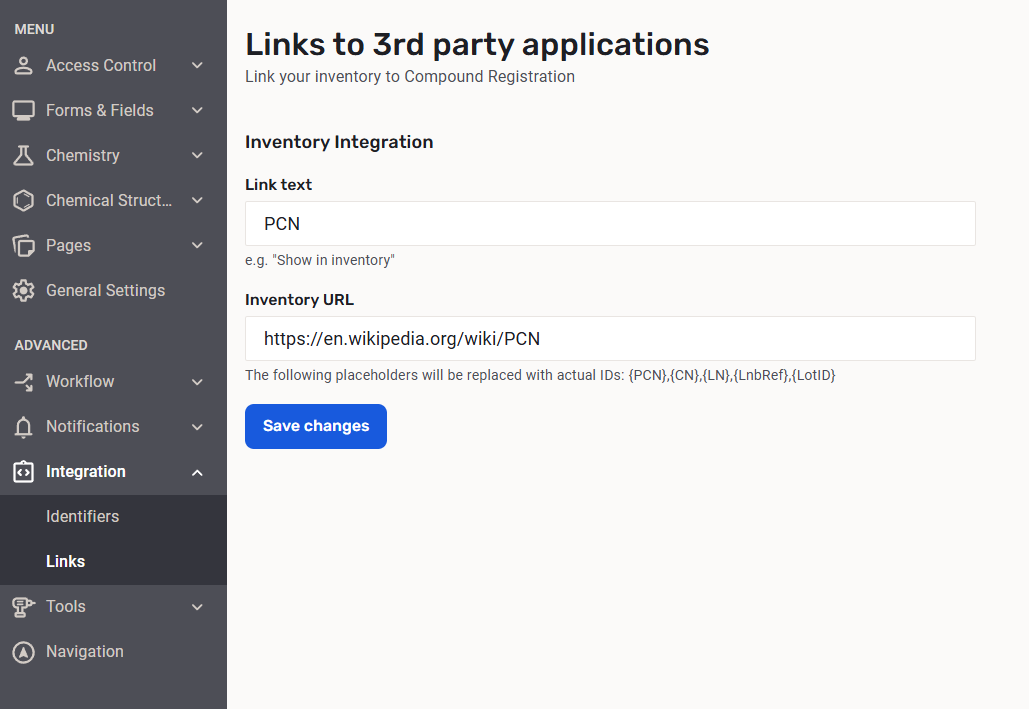Viewport: 1029px width, 709px height.
Task: Select the Links submenu item
Action: point(65,562)
